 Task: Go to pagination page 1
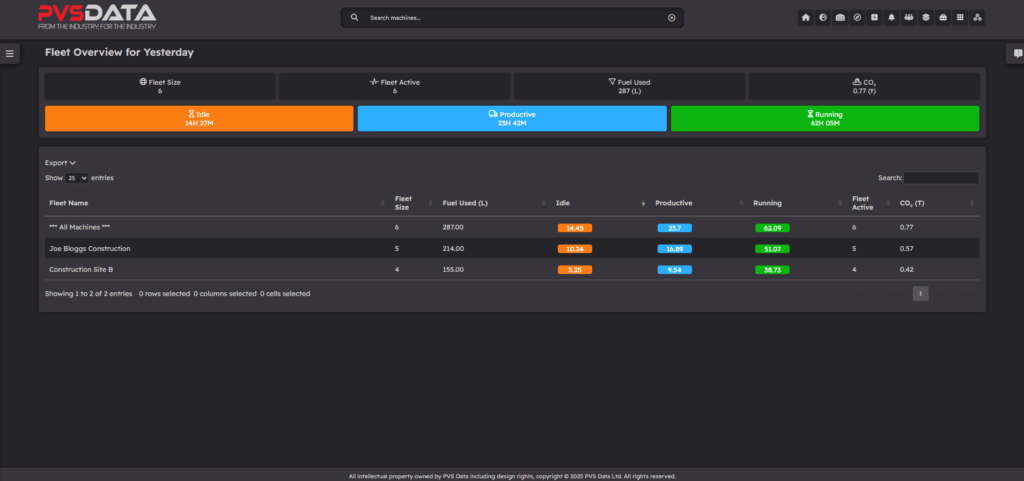pyautogui.click(x=920, y=294)
